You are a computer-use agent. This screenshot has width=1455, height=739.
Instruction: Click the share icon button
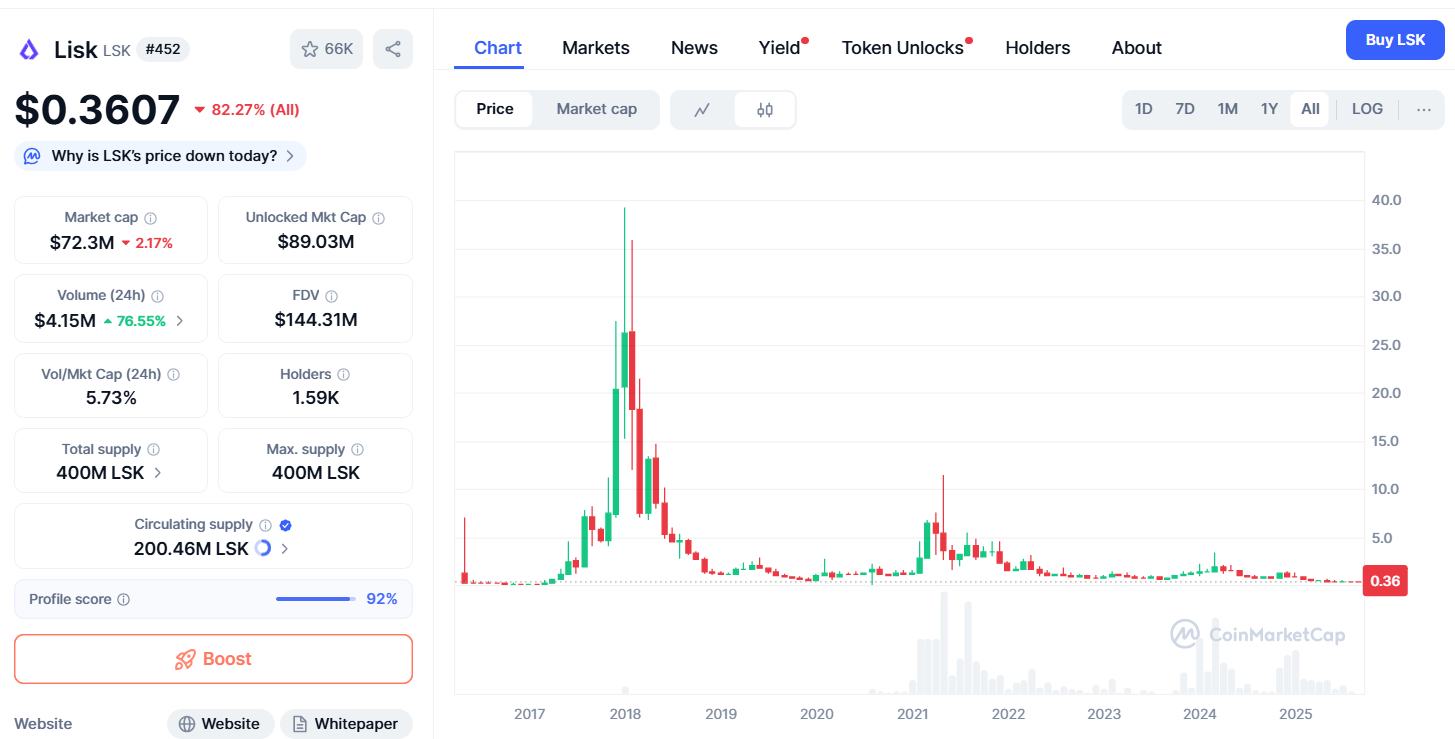pyautogui.click(x=393, y=49)
